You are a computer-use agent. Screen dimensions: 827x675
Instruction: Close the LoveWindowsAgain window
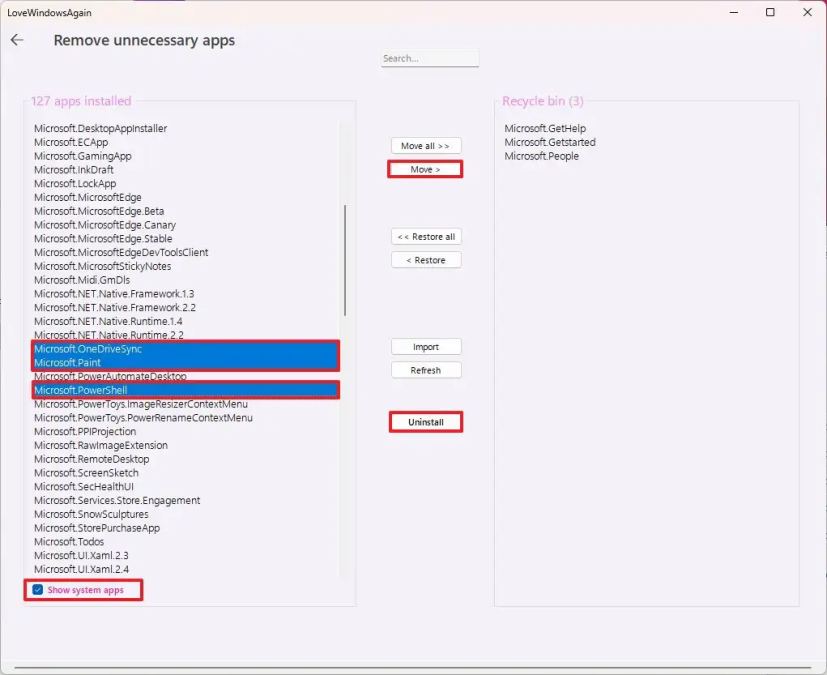coord(807,12)
